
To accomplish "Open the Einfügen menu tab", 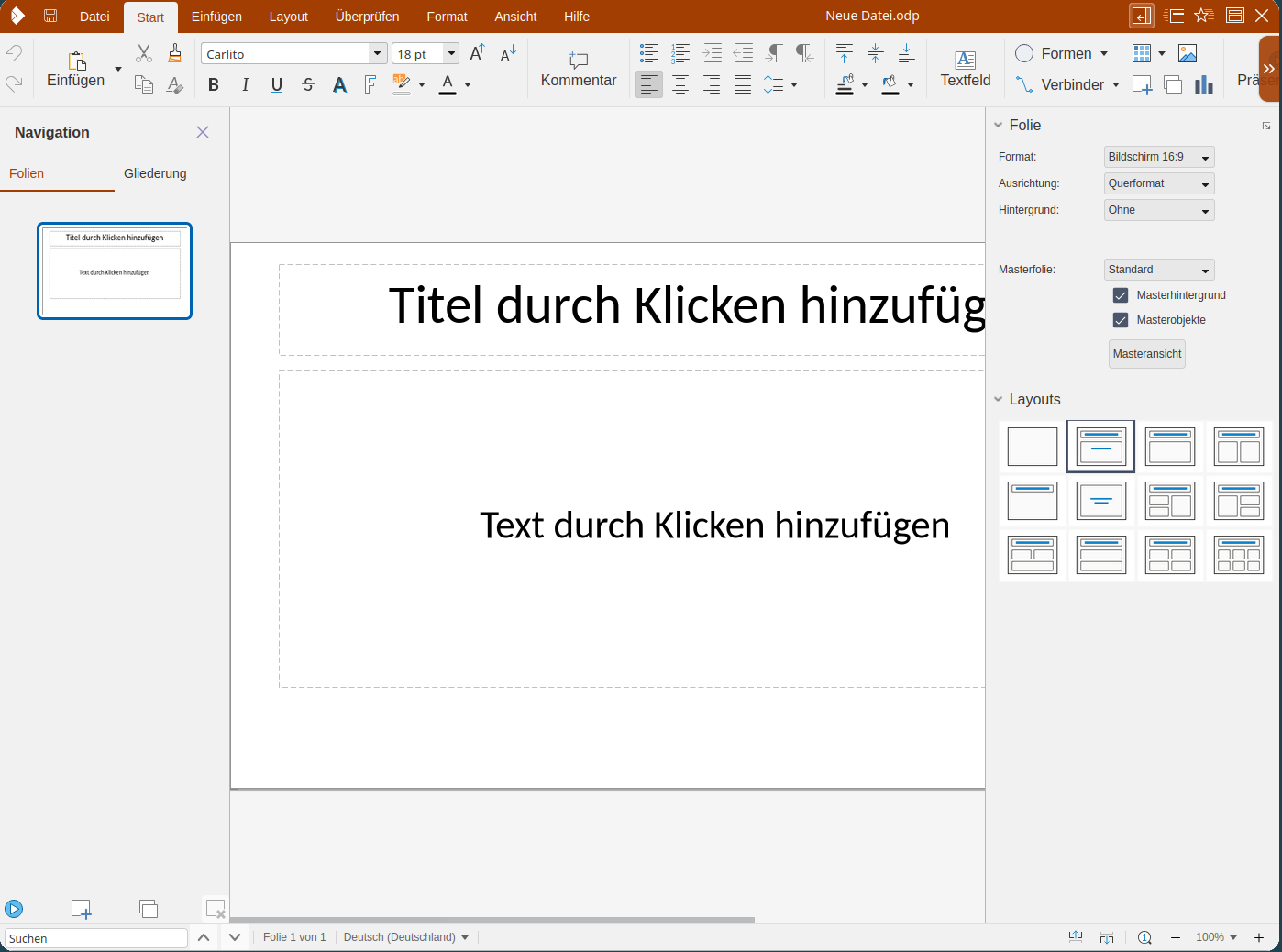I will click(x=216, y=17).
